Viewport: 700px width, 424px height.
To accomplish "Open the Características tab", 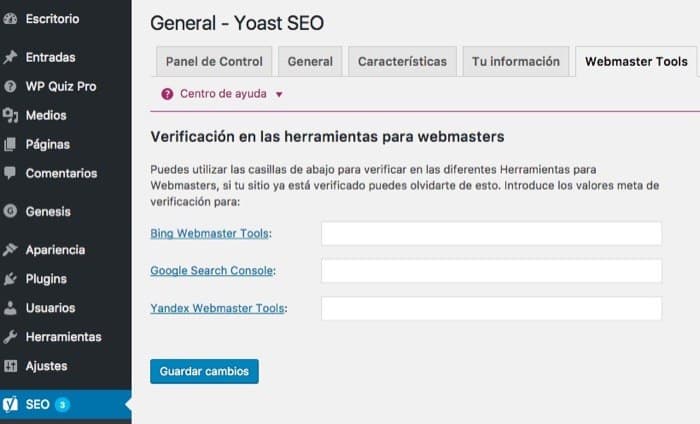I will click(x=402, y=61).
